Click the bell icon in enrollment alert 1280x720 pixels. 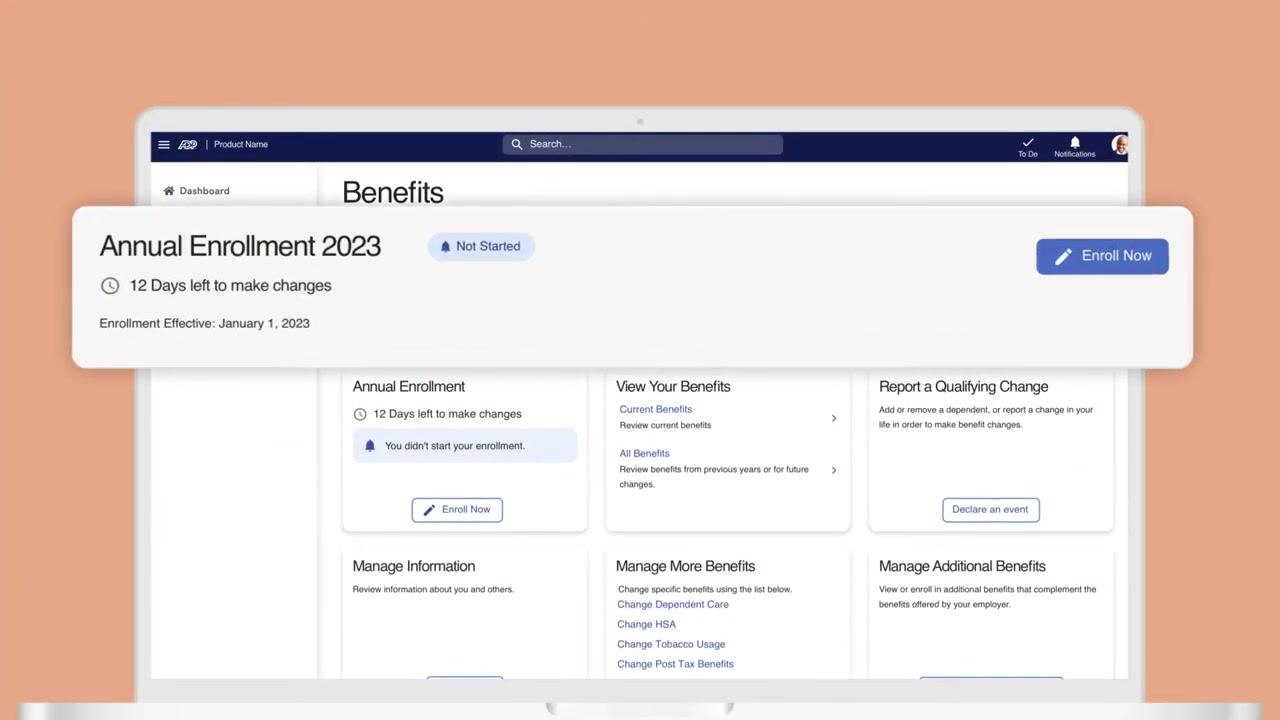370,446
